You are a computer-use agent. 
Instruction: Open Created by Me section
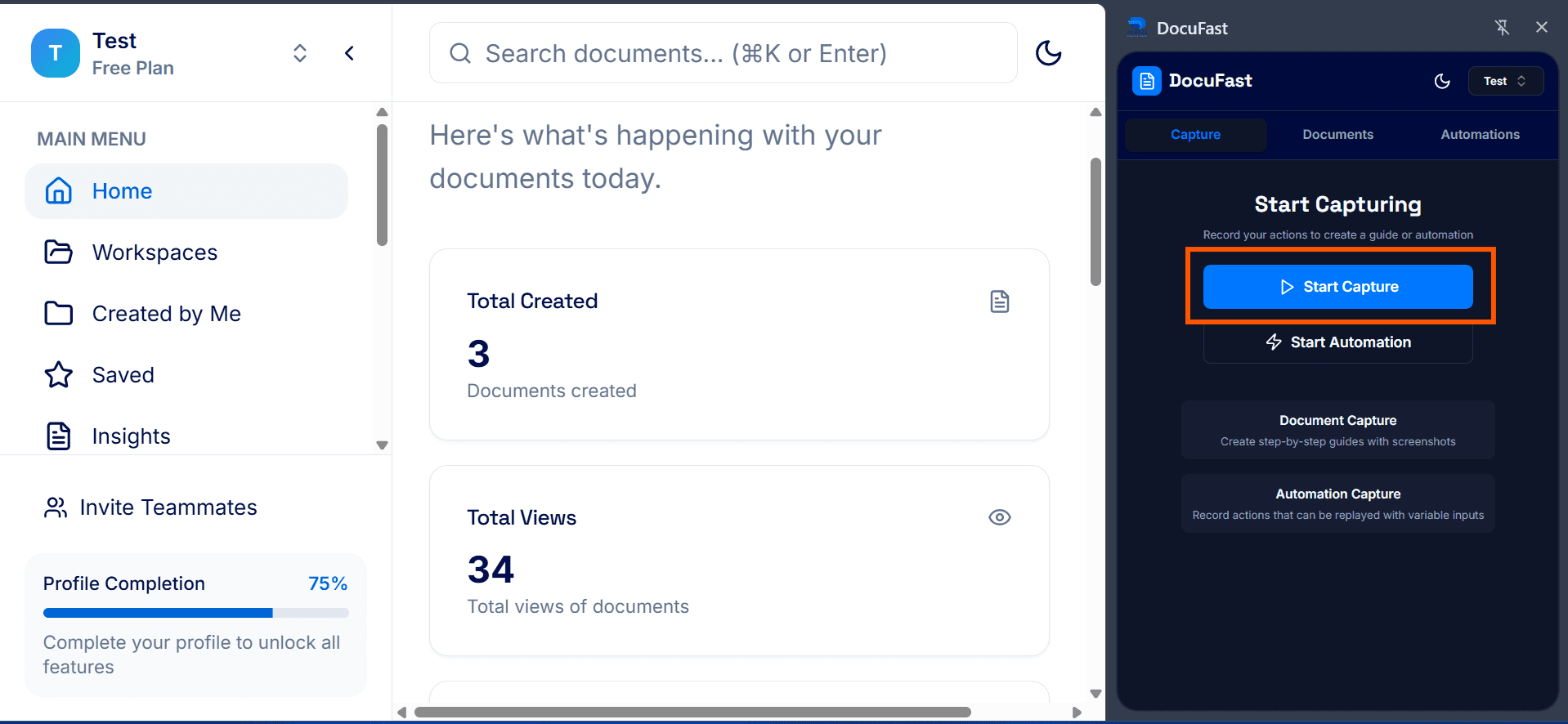[x=186, y=314]
